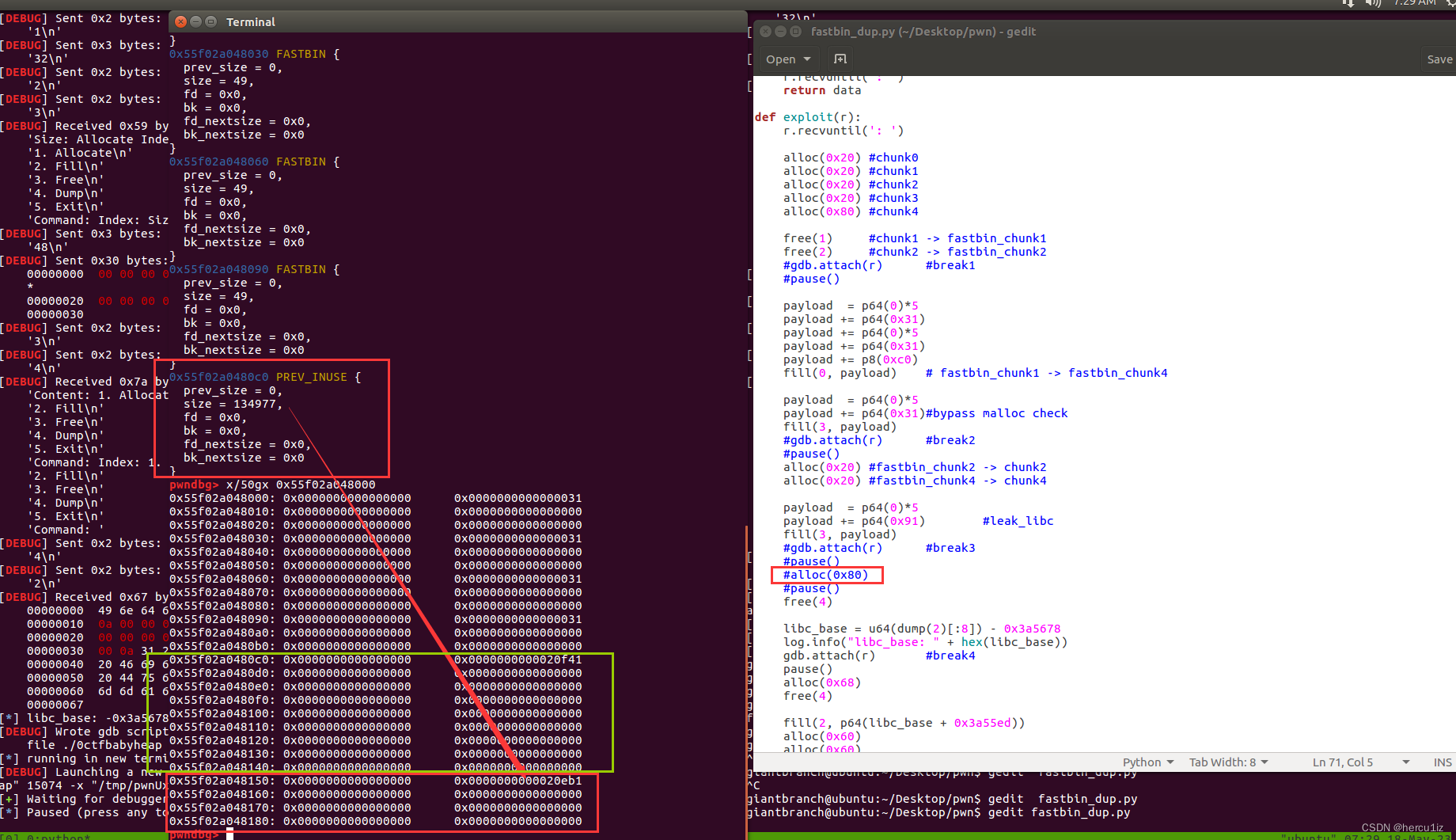Viewport: 1456px width, 840px height.
Task: Open the Python language selector dropdown
Action: [1148, 762]
